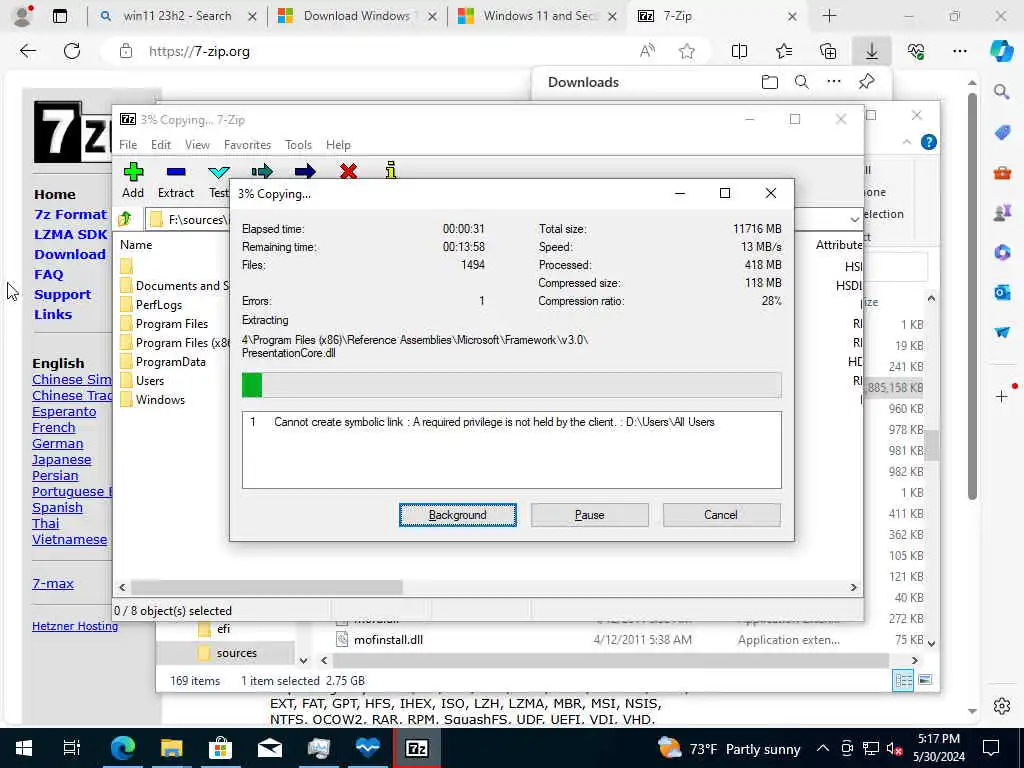Switch to Download Windows tab
Image resolution: width=1024 pixels, height=768 pixels.
pyautogui.click(x=357, y=16)
